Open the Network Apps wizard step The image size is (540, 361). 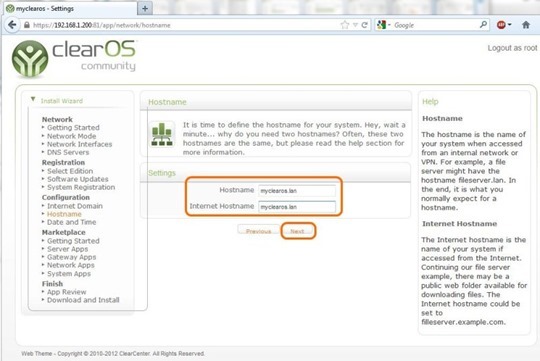[71, 265]
